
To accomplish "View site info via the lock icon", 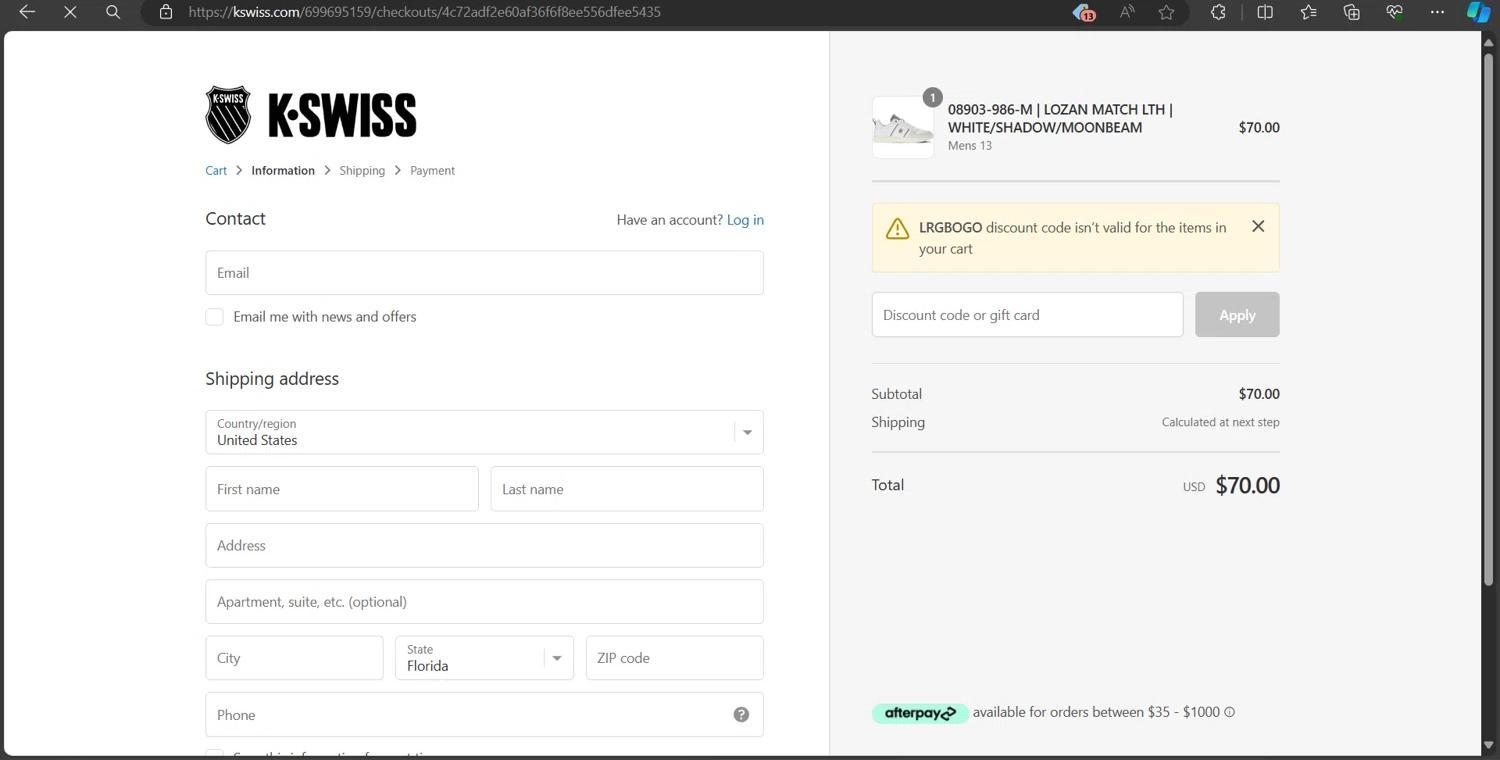I will pos(166,12).
